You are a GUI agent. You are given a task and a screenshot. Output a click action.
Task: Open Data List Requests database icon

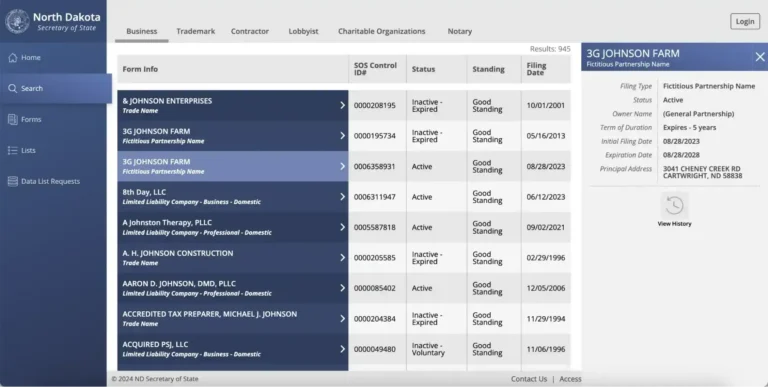(x=13, y=181)
